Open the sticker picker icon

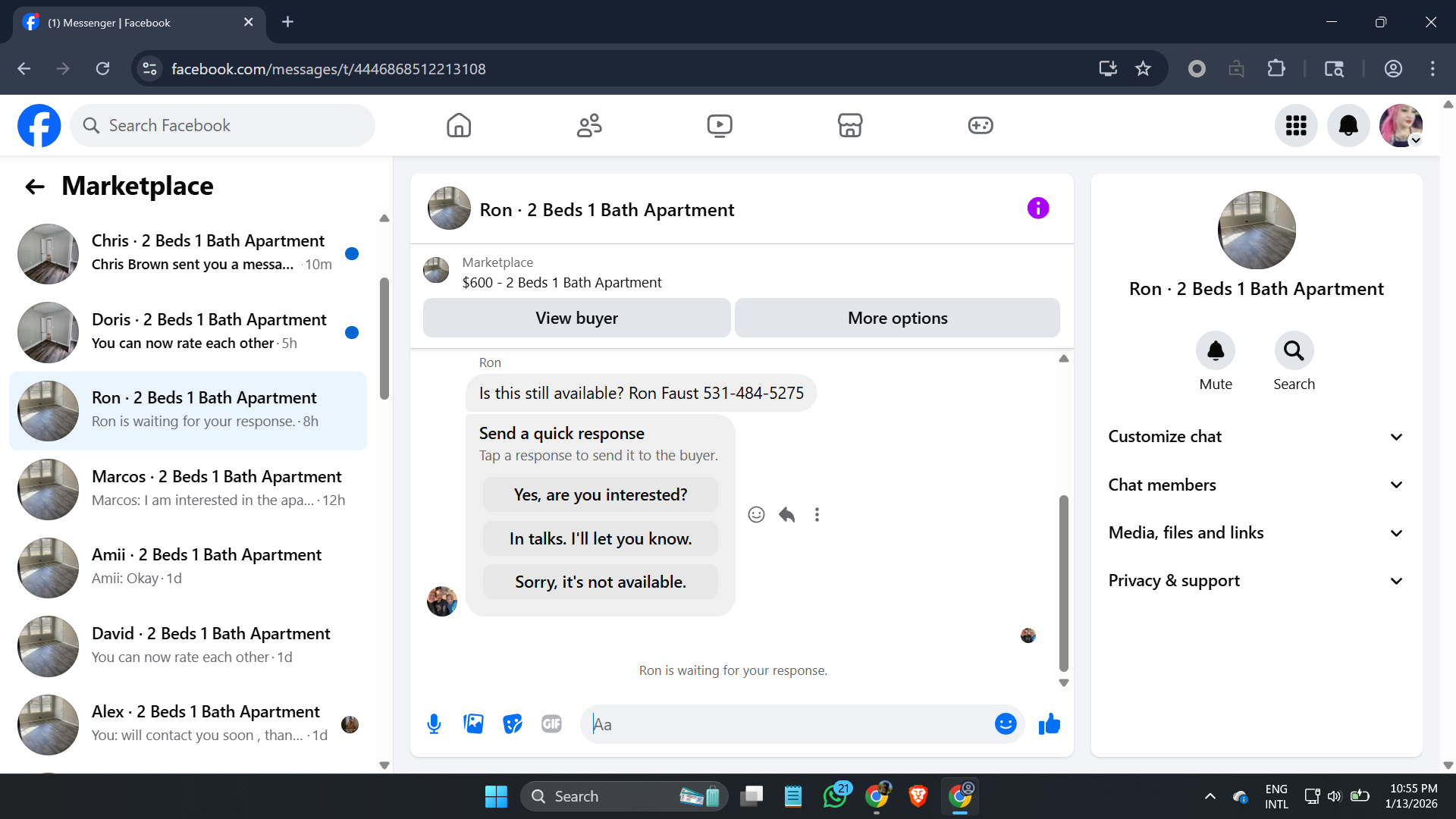(513, 724)
